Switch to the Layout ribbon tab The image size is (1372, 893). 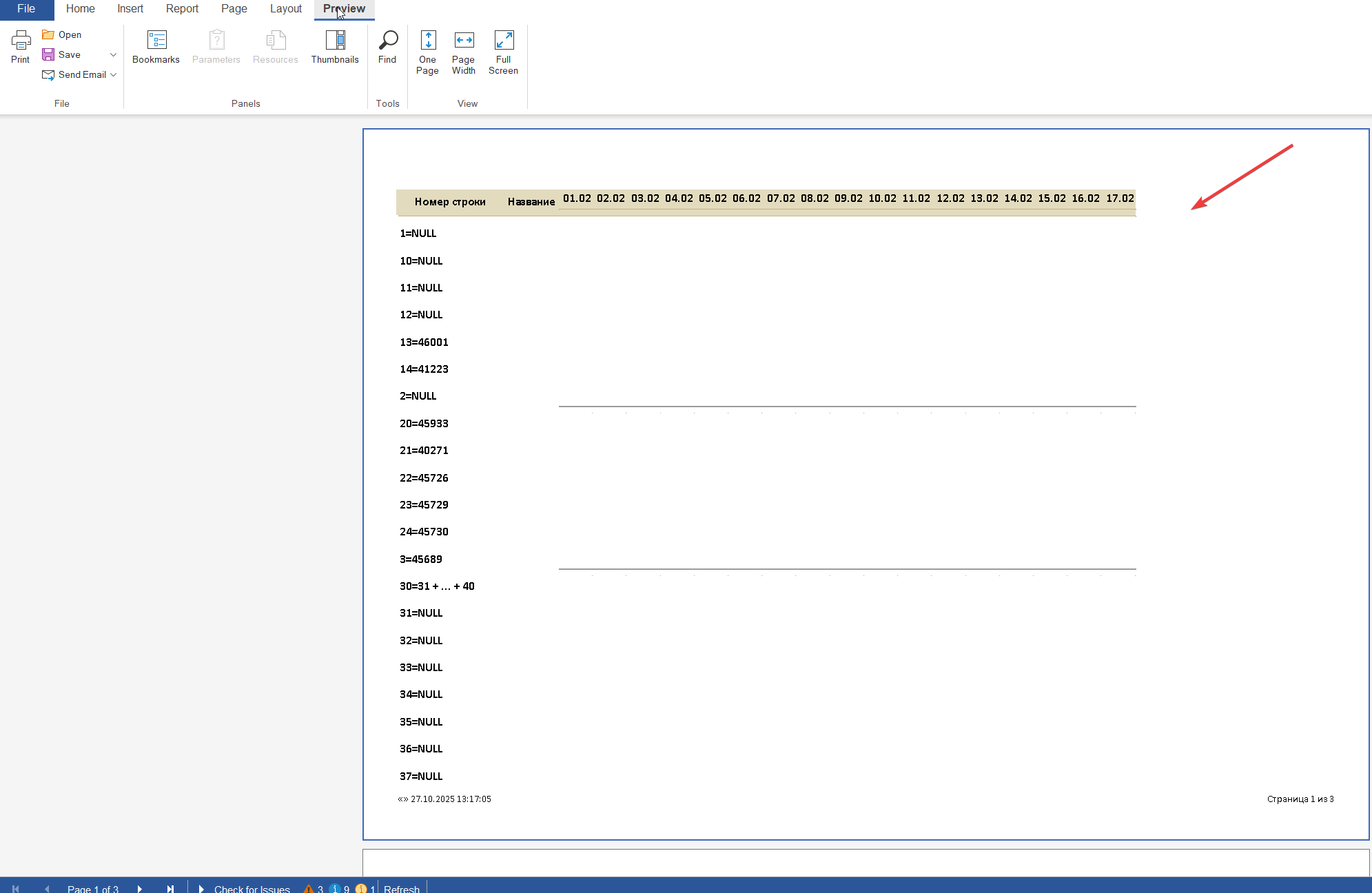(286, 9)
